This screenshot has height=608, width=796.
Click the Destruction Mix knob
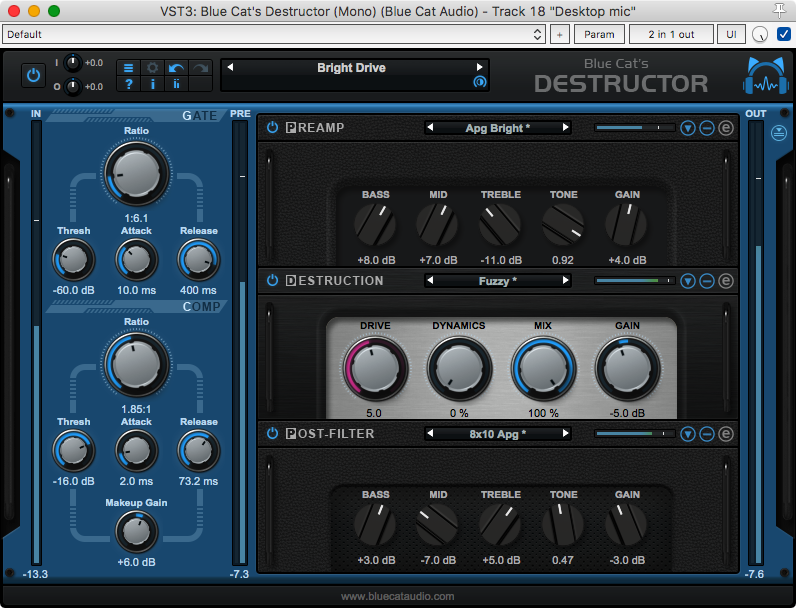tap(543, 369)
